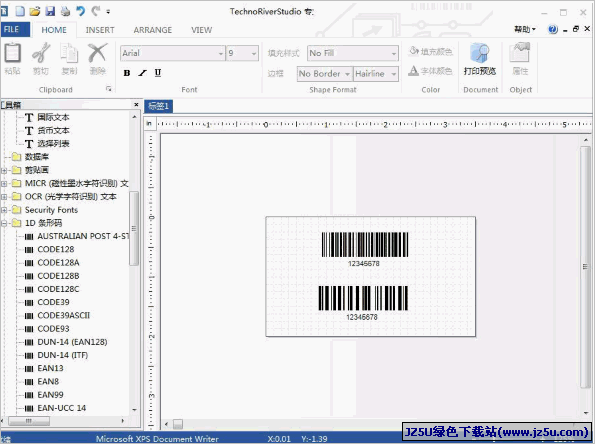Toggle Bold formatting
595x444 pixels.
click(x=127, y=73)
